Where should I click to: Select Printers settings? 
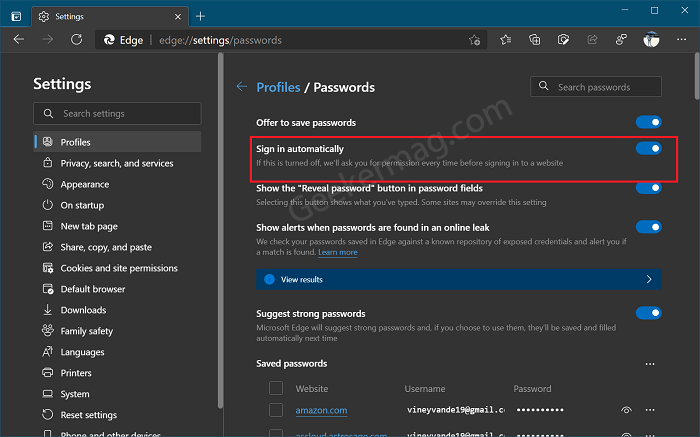coord(117,373)
